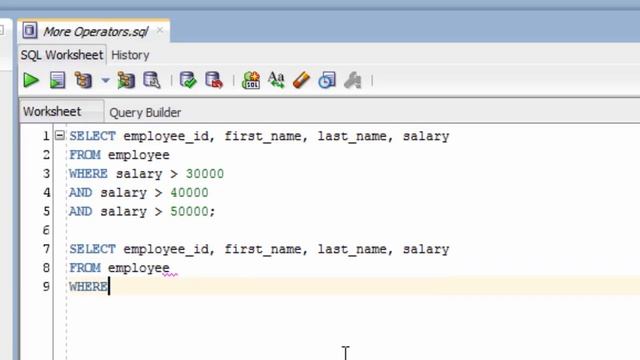640x360 pixels.
Task: Click the Rollback icon
Action: click(214, 80)
